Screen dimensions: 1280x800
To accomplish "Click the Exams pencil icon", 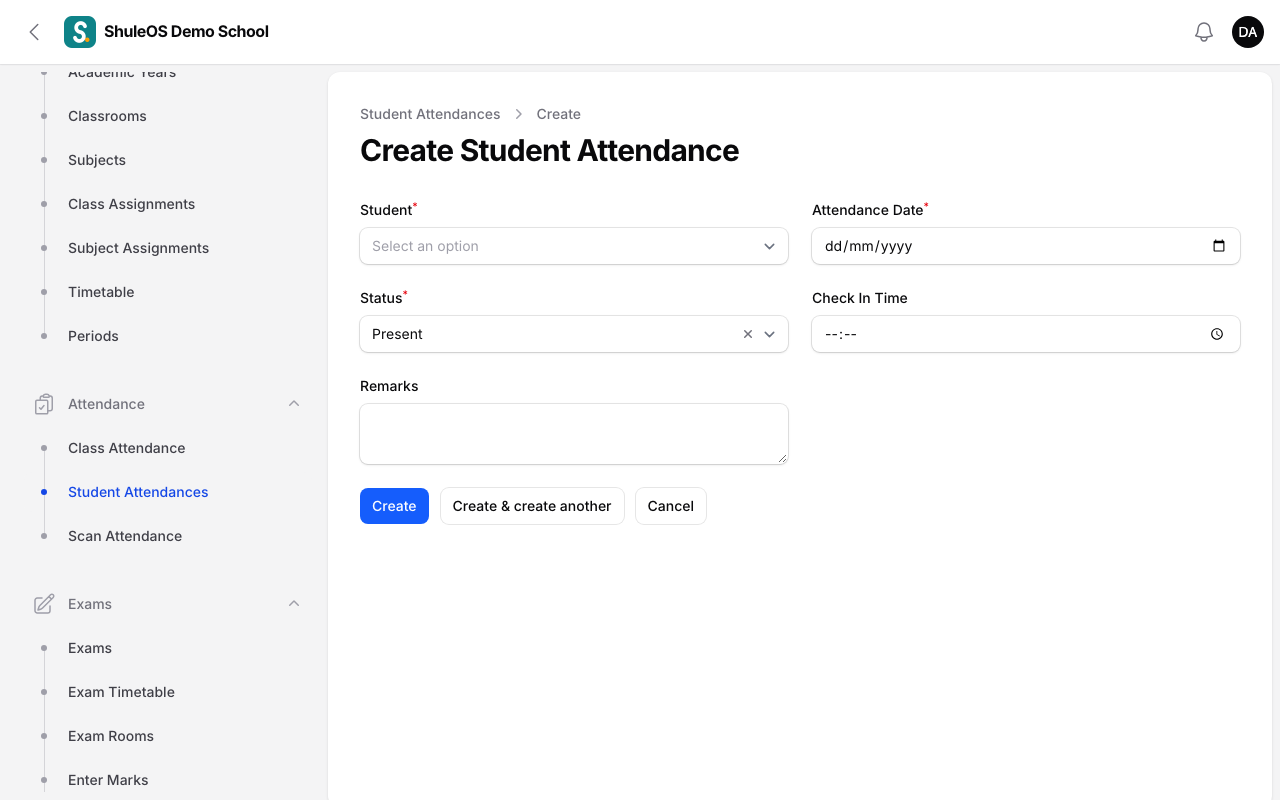I will tap(44, 604).
